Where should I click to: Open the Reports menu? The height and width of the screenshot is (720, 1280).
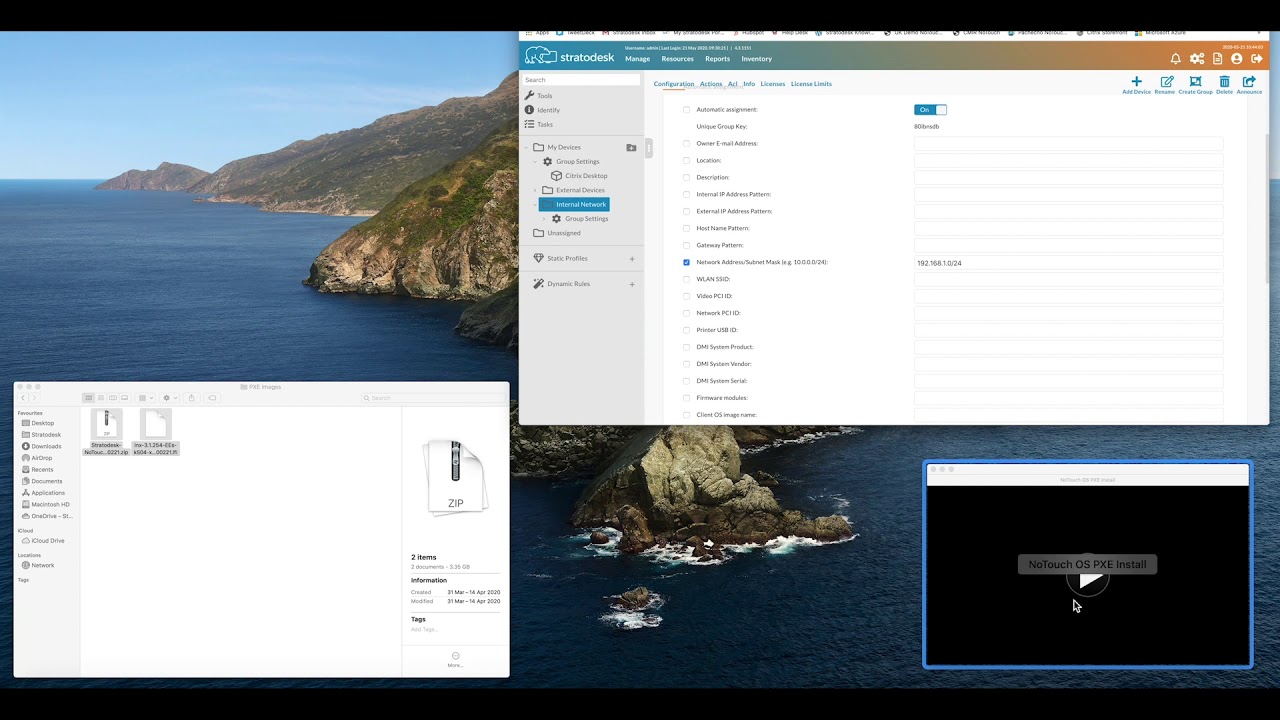[717, 59]
